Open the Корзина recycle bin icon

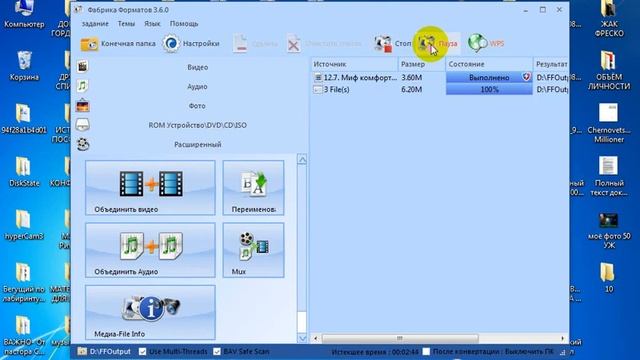(24, 65)
